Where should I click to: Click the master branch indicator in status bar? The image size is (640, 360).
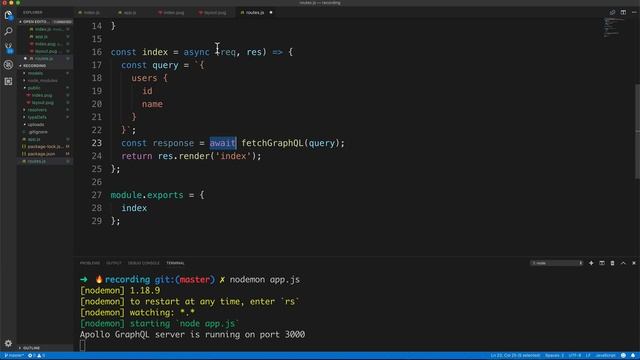pyautogui.click(x=13, y=356)
